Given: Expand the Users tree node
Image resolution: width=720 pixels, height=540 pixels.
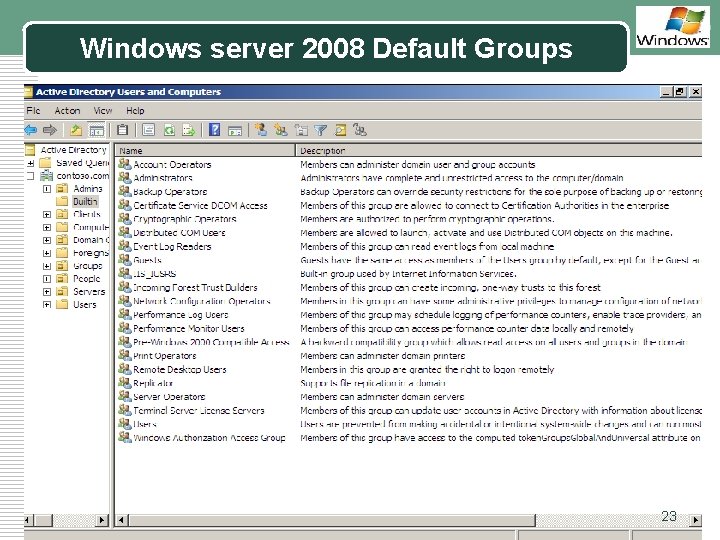Looking at the screenshot, I should pyautogui.click(x=47, y=304).
